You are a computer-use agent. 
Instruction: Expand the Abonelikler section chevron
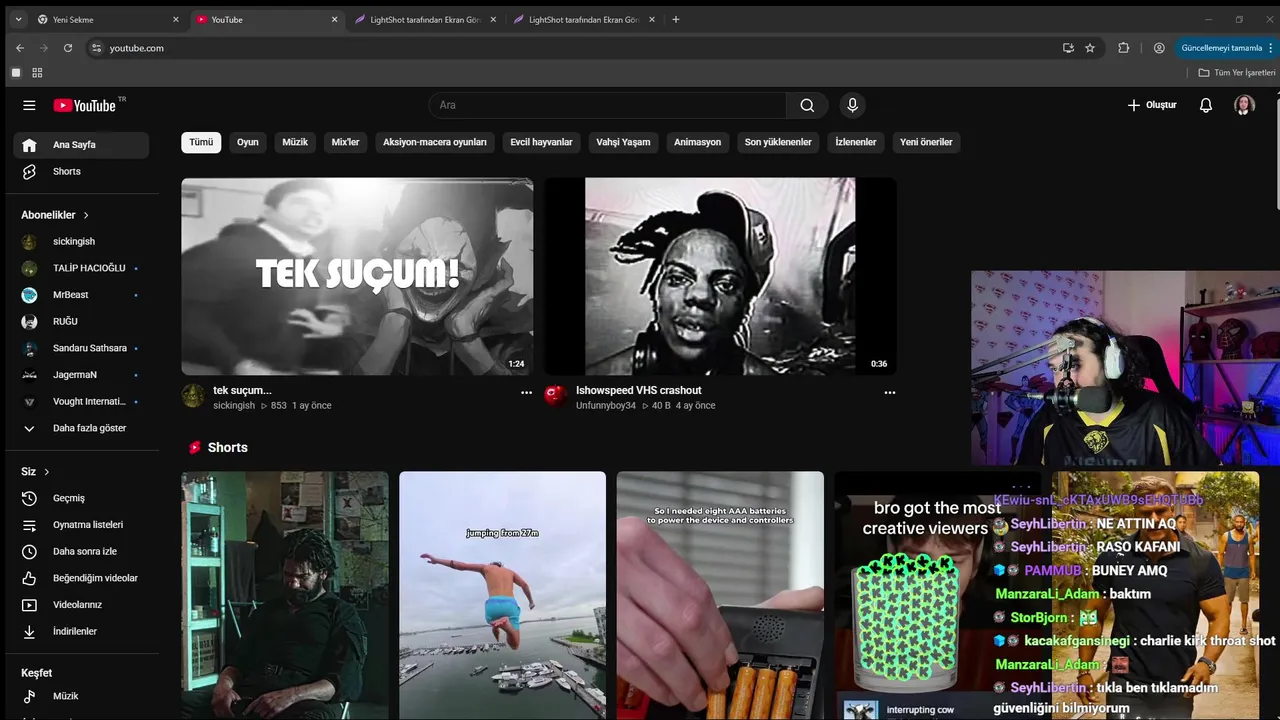(x=86, y=215)
